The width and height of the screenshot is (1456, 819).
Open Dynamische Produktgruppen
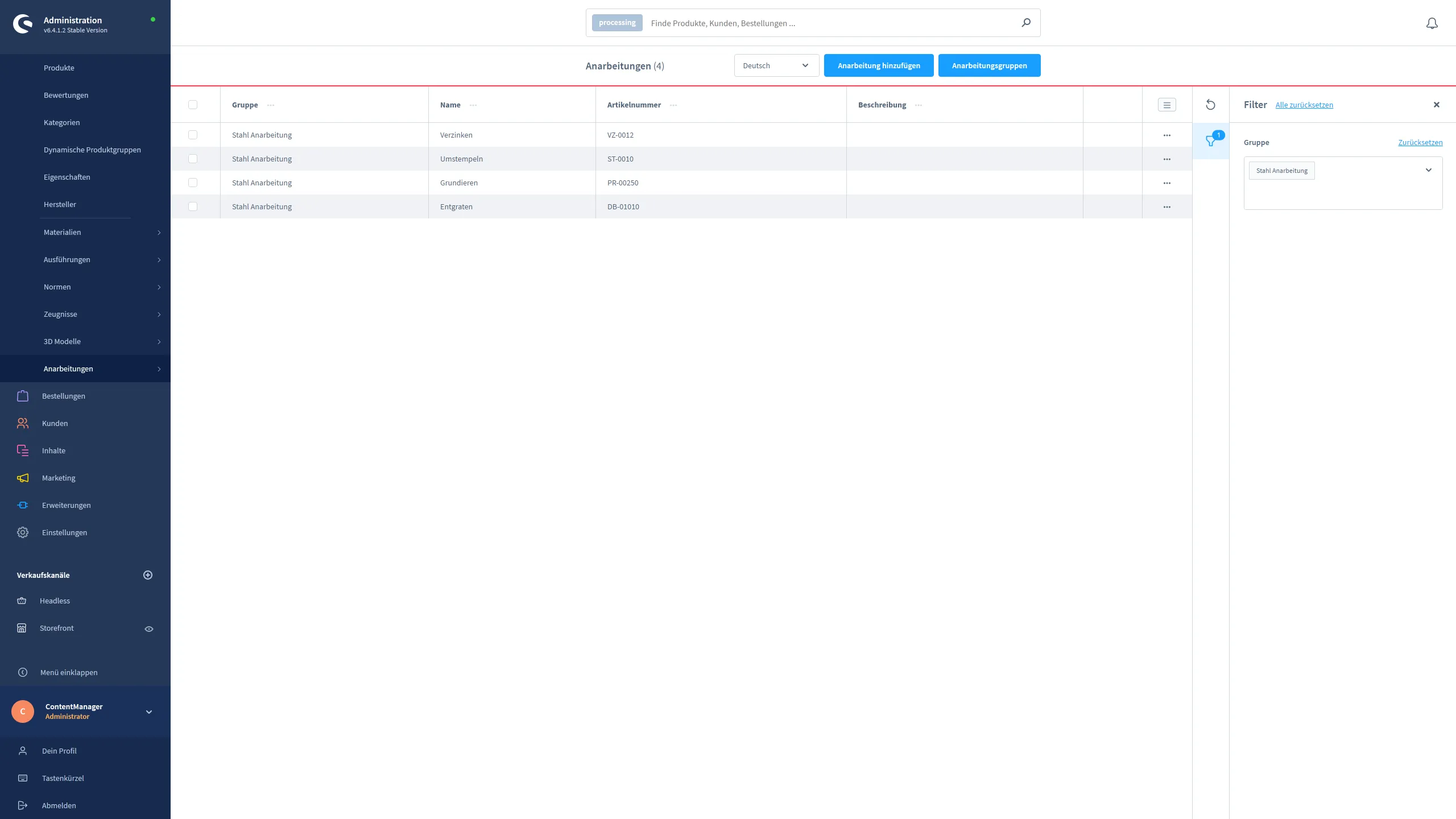[x=92, y=150]
